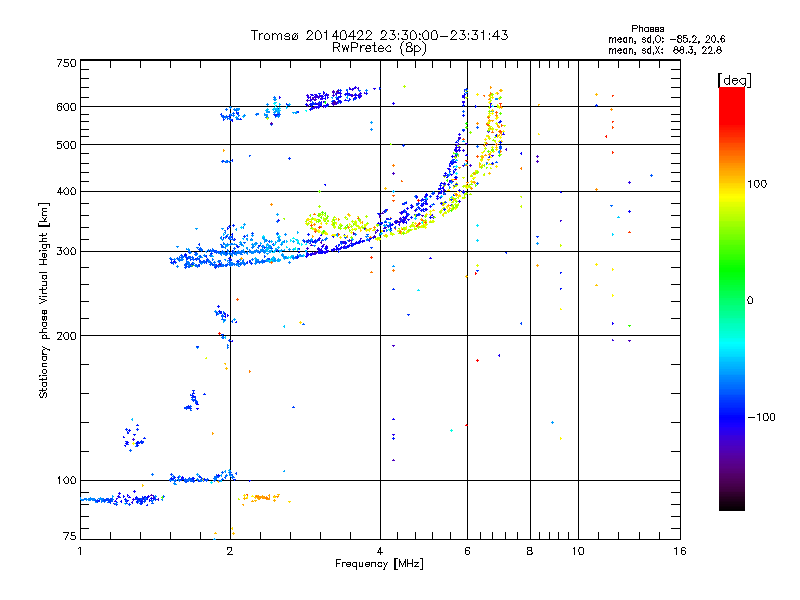Viewport: 800px width, 600px height.
Task: Click the x-axis tick label '1'
Action: (x=80, y=552)
